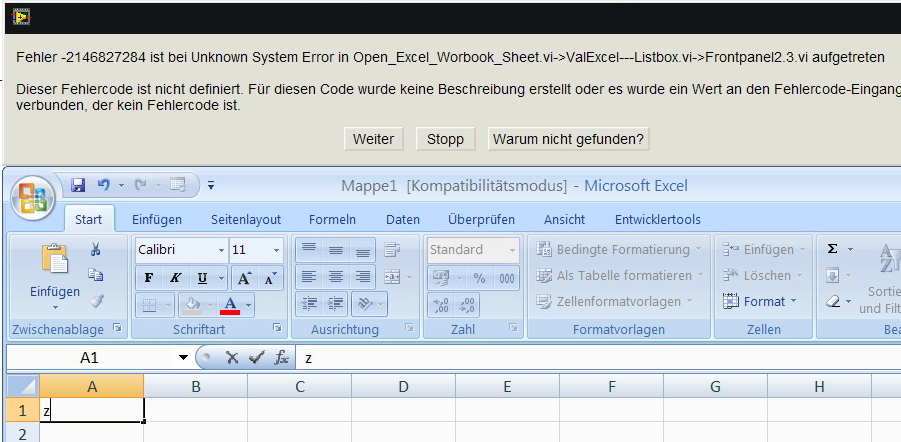
Task: Select column B header
Action: point(195,387)
